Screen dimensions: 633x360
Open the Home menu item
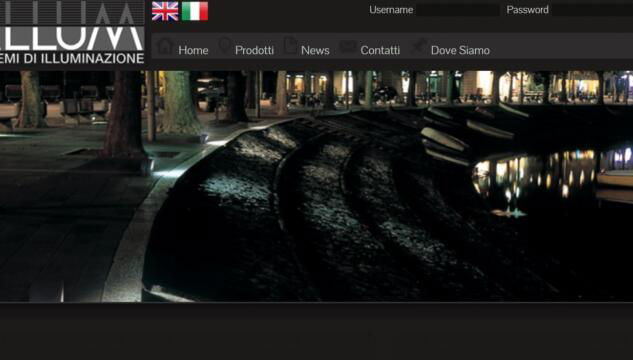click(193, 50)
